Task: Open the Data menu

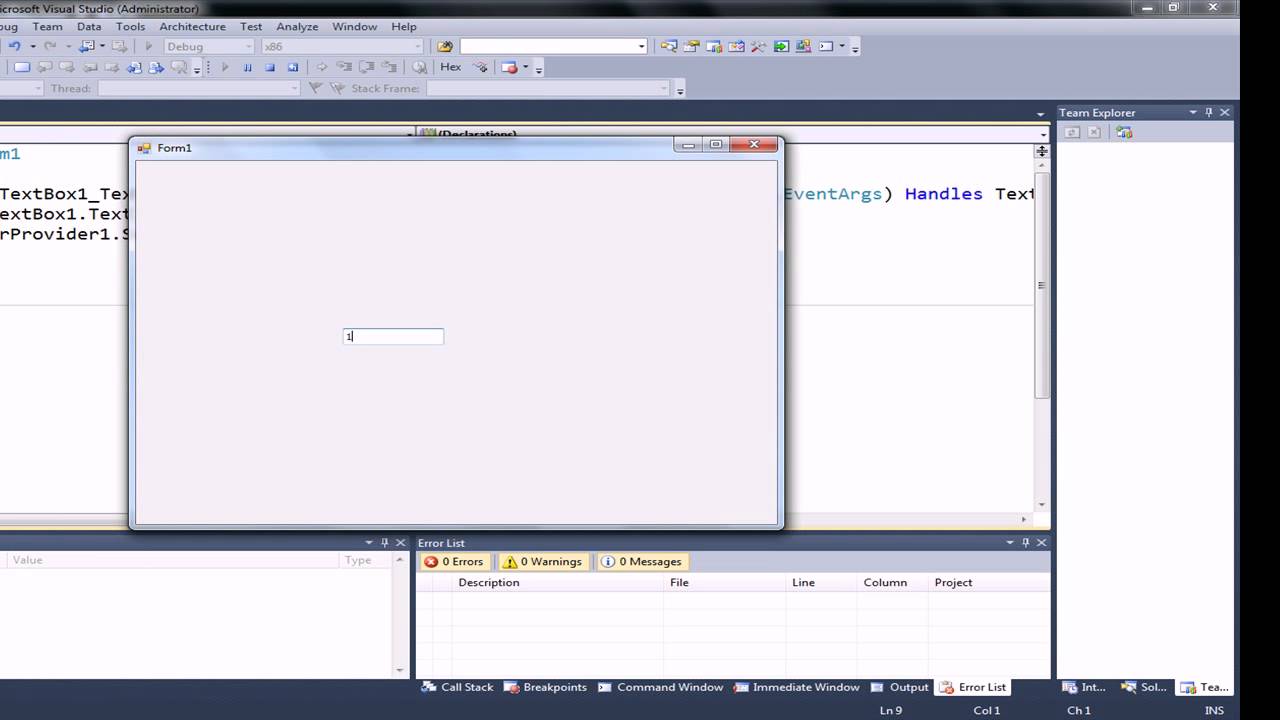Action: pyautogui.click(x=89, y=26)
